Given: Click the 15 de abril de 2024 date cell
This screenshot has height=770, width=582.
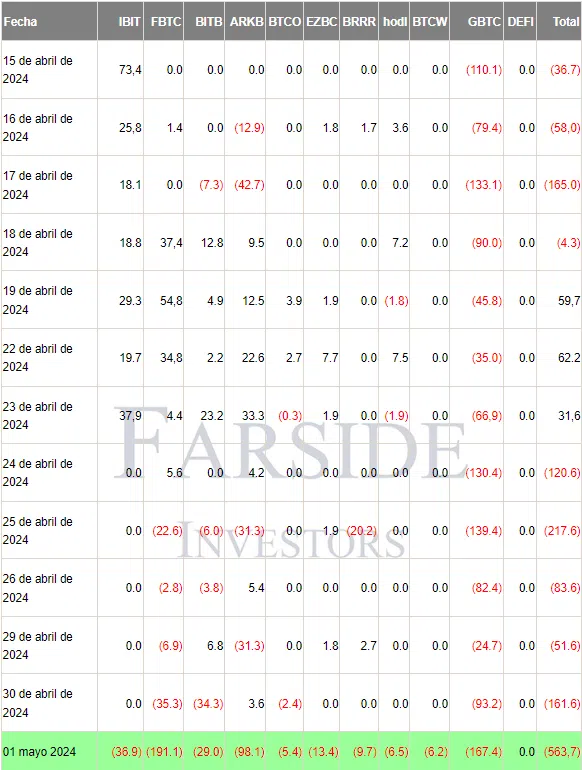Looking at the screenshot, I should tap(38, 70).
